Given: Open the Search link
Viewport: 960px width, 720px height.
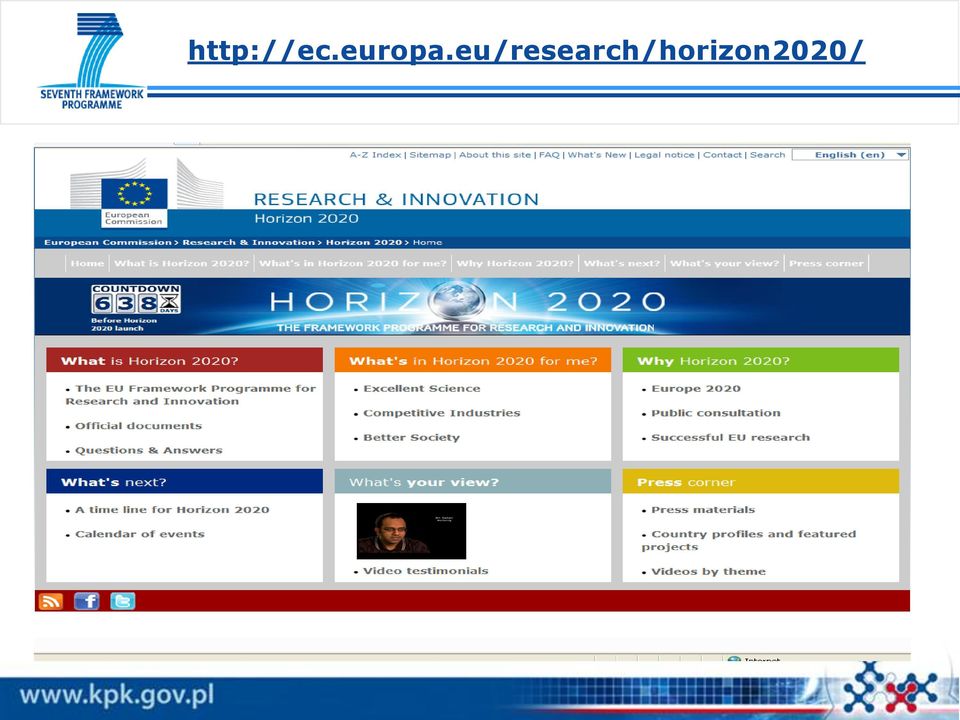Looking at the screenshot, I should click(767, 155).
